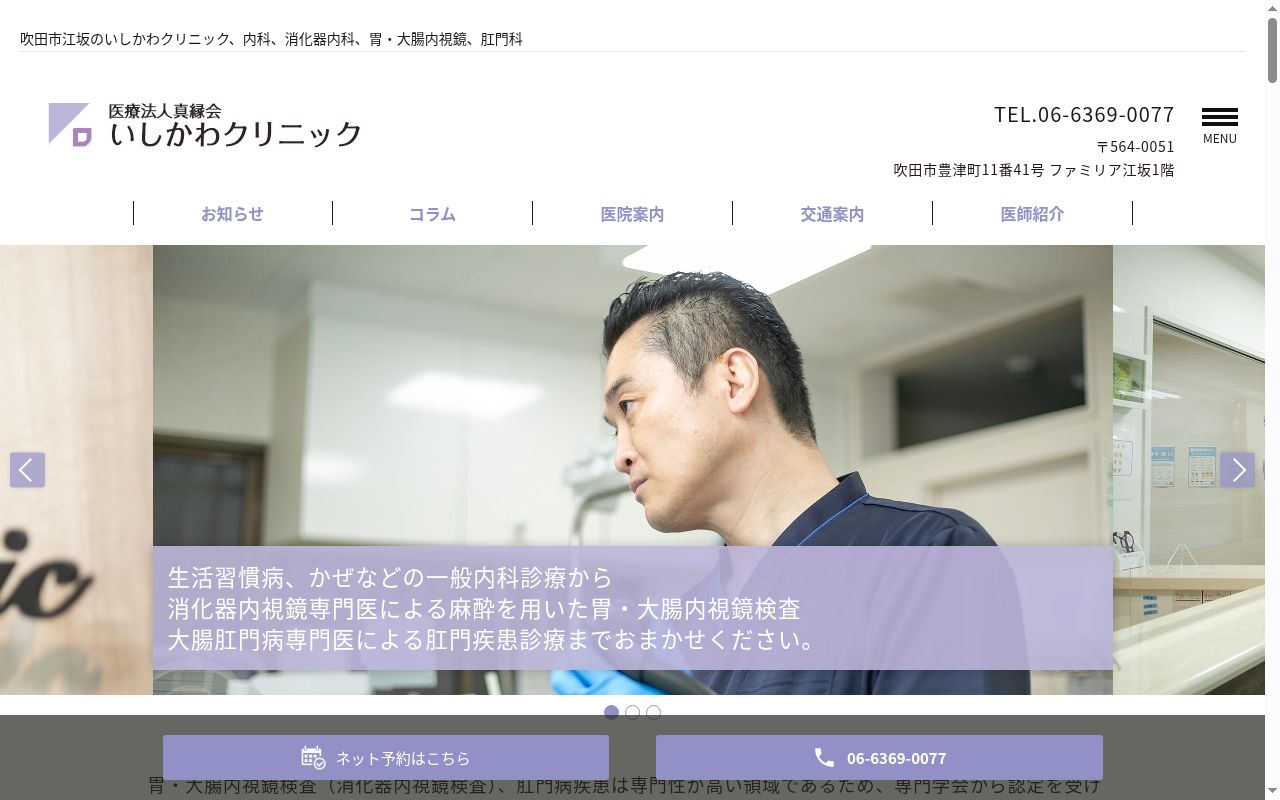Image resolution: width=1280 pixels, height=800 pixels.
Task: Open コラム navigation item
Action: 432,214
